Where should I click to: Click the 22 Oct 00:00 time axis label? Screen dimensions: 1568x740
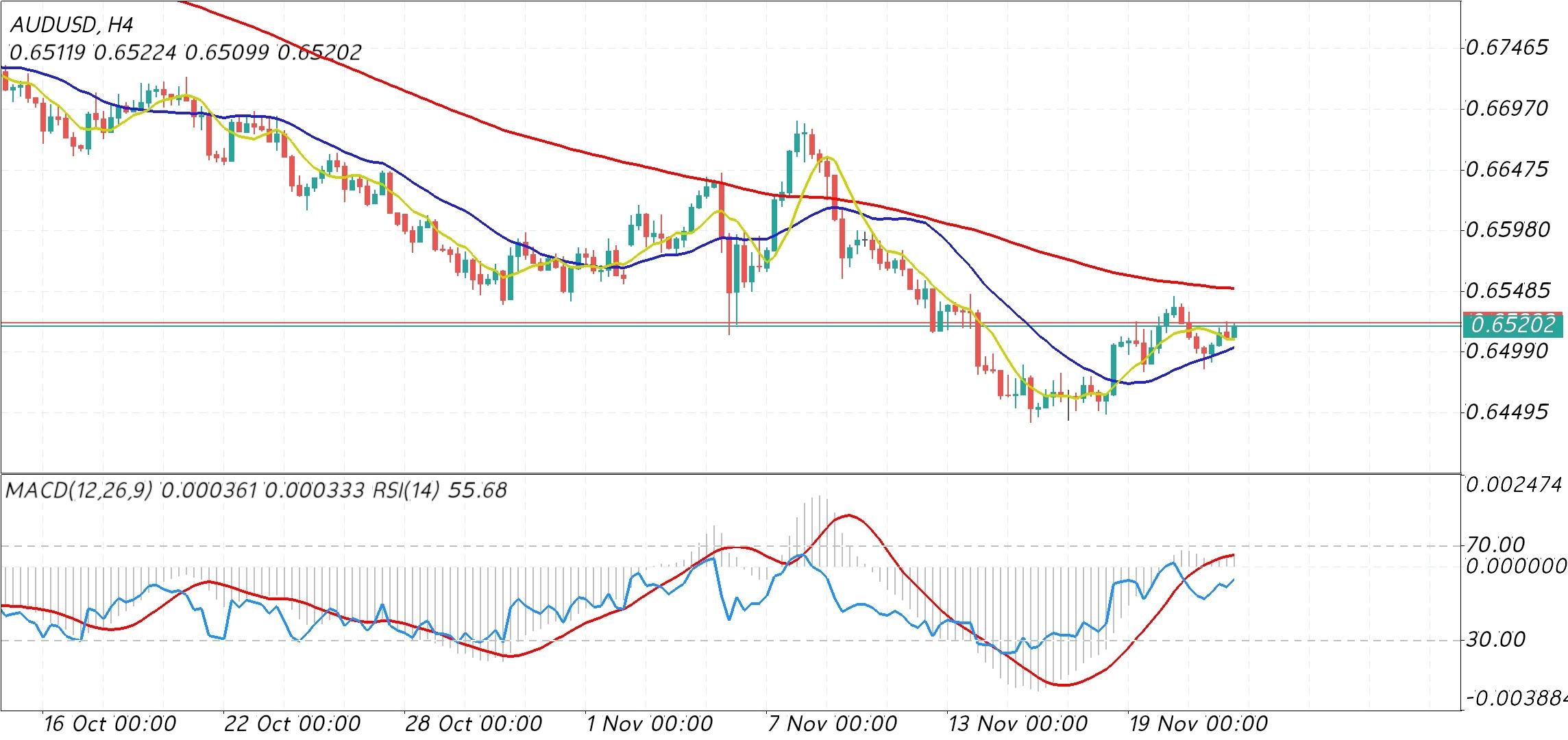(x=292, y=724)
